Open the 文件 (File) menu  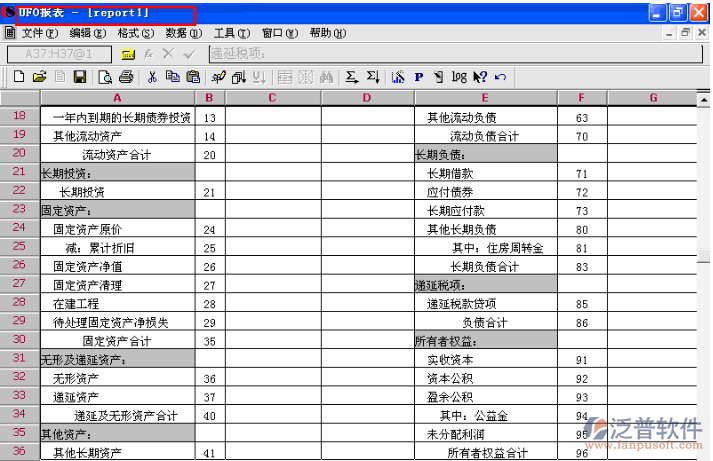pos(38,33)
